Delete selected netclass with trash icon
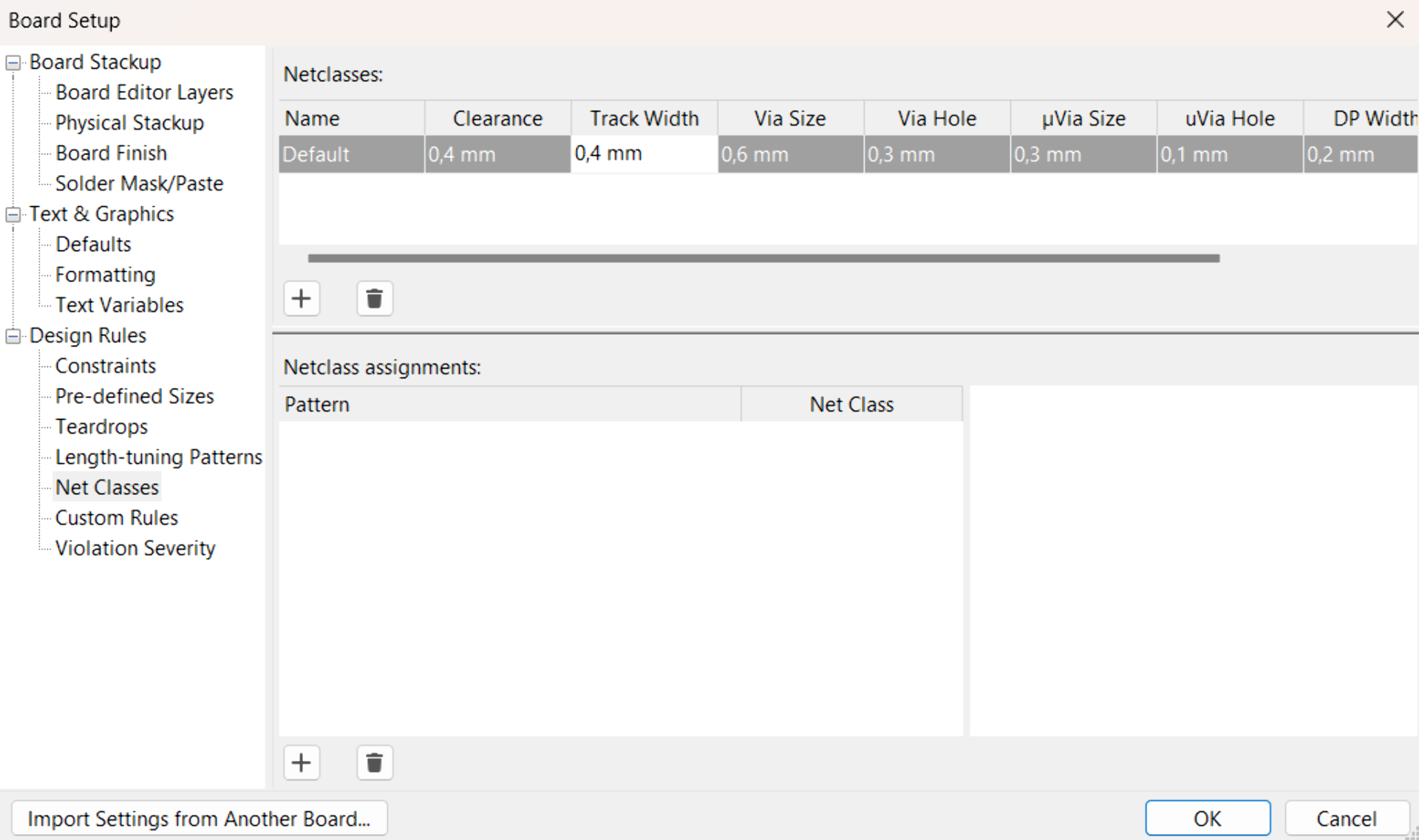The height and width of the screenshot is (840, 1419). click(375, 299)
